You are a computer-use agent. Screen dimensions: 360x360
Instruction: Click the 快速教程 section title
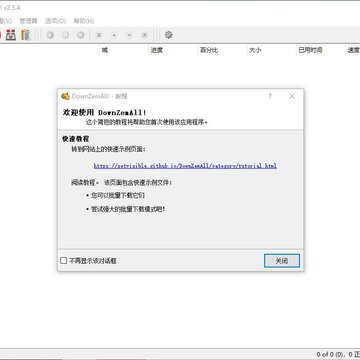(76, 139)
